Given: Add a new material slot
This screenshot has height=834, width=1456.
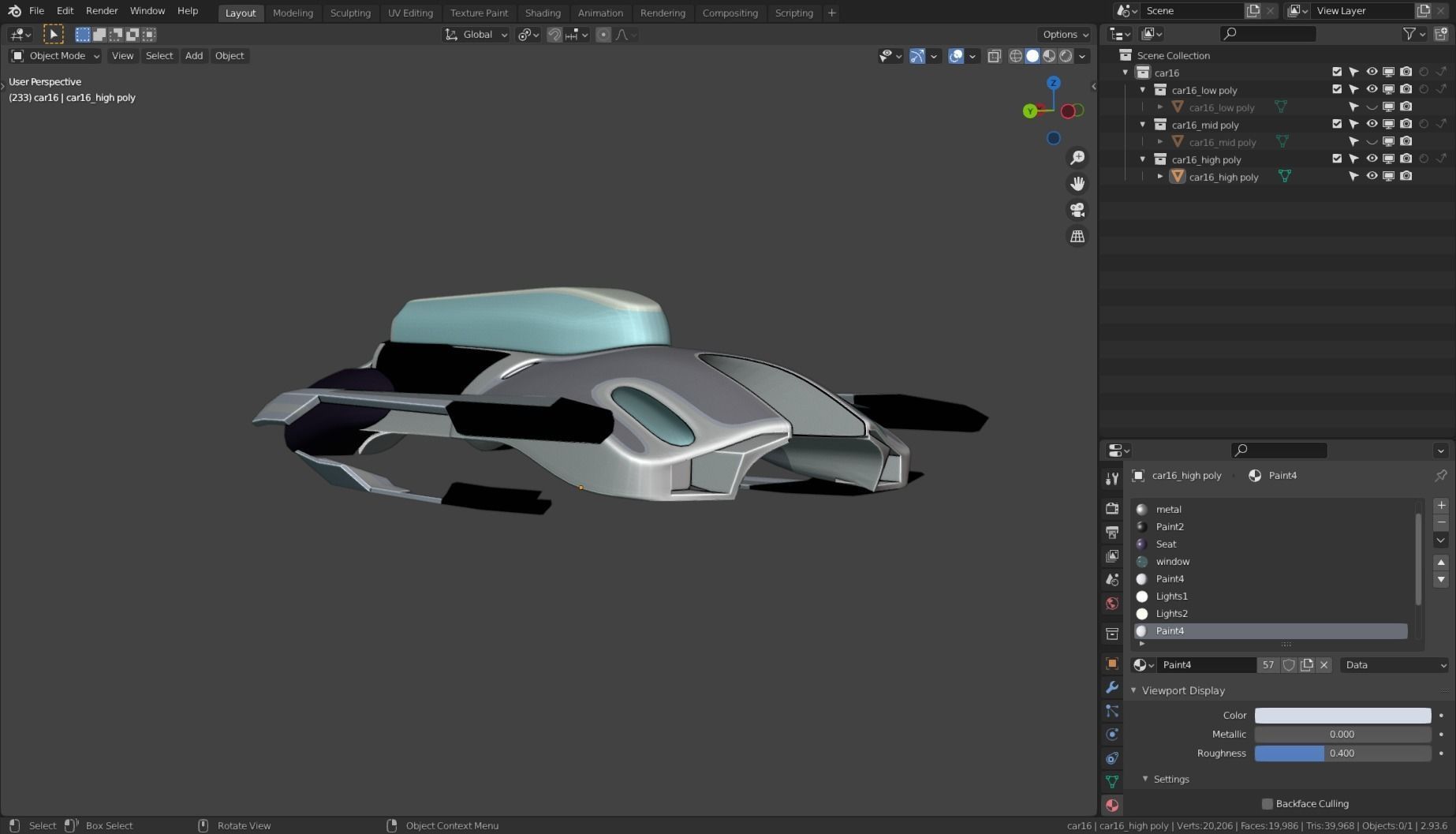Looking at the screenshot, I should click(1441, 505).
